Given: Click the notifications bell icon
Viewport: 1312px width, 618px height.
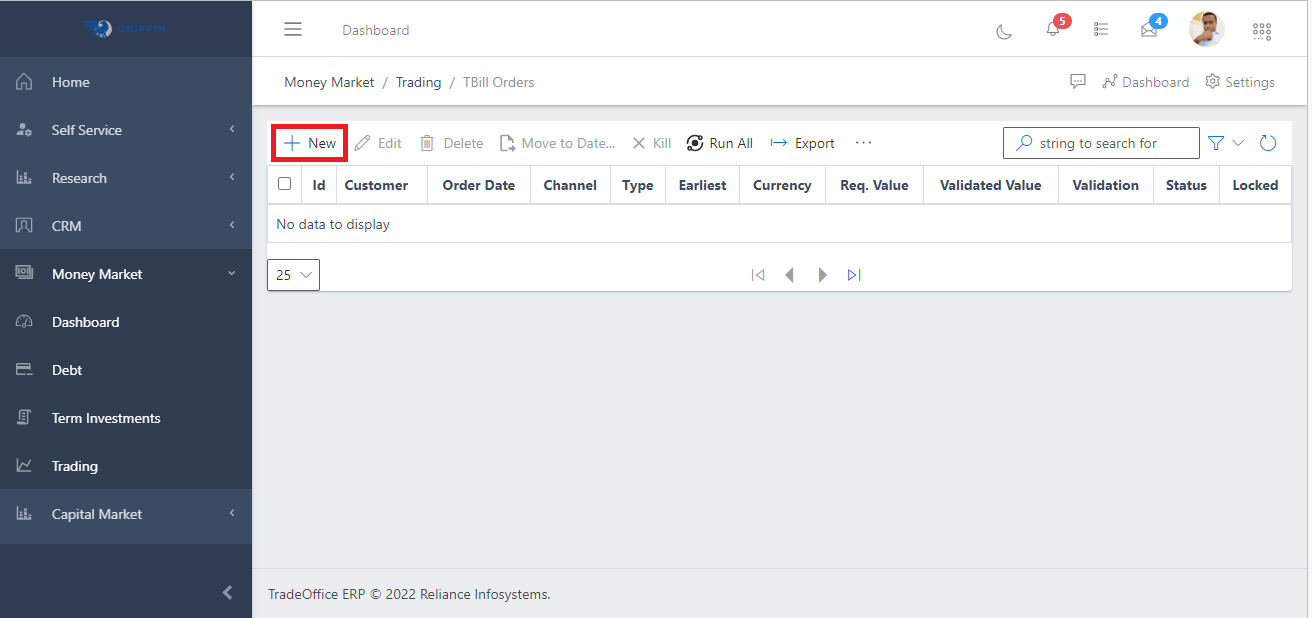Looking at the screenshot, I should [1053, 30].
